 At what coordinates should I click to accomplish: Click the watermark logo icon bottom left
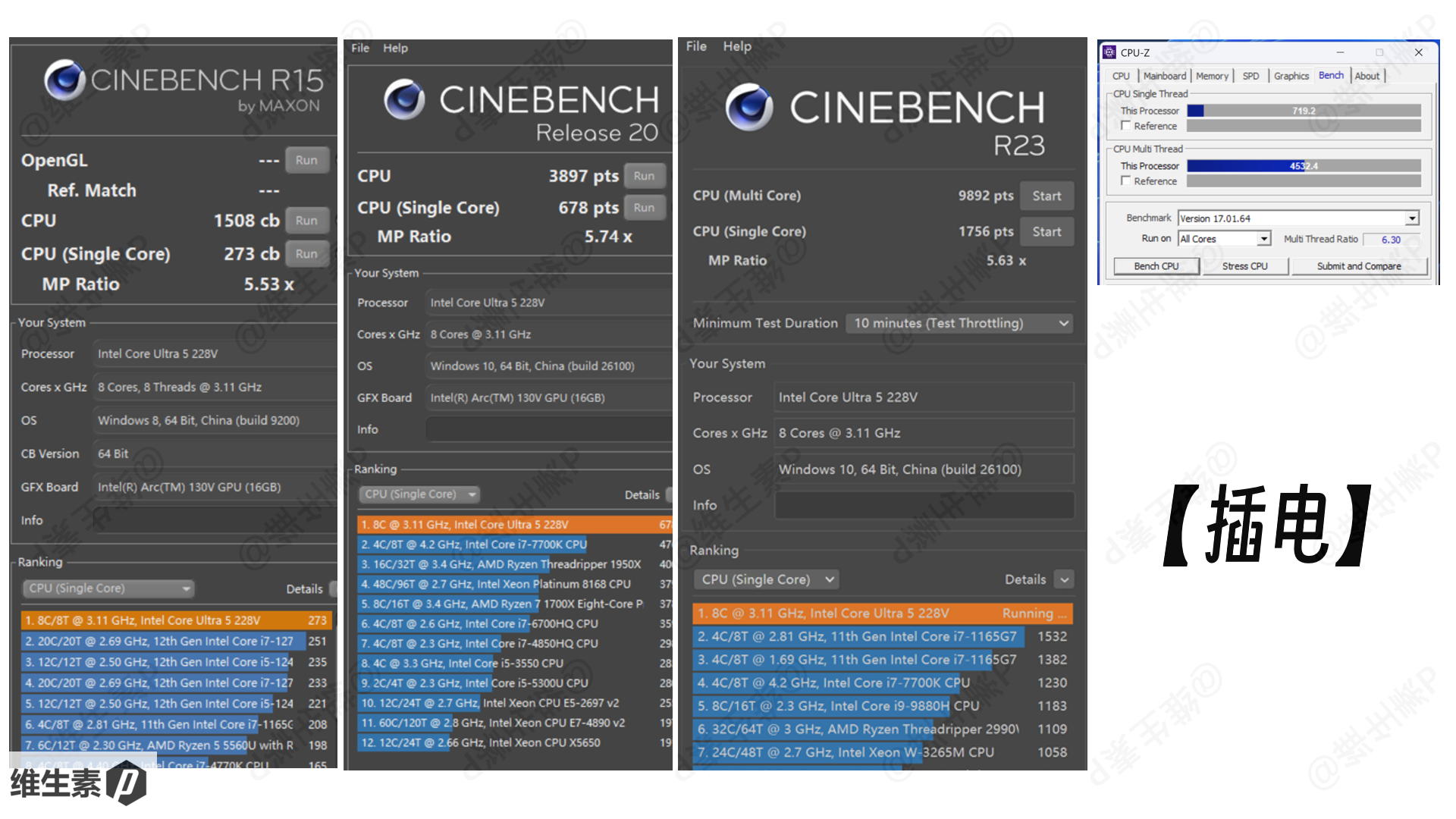pos(126,783)
